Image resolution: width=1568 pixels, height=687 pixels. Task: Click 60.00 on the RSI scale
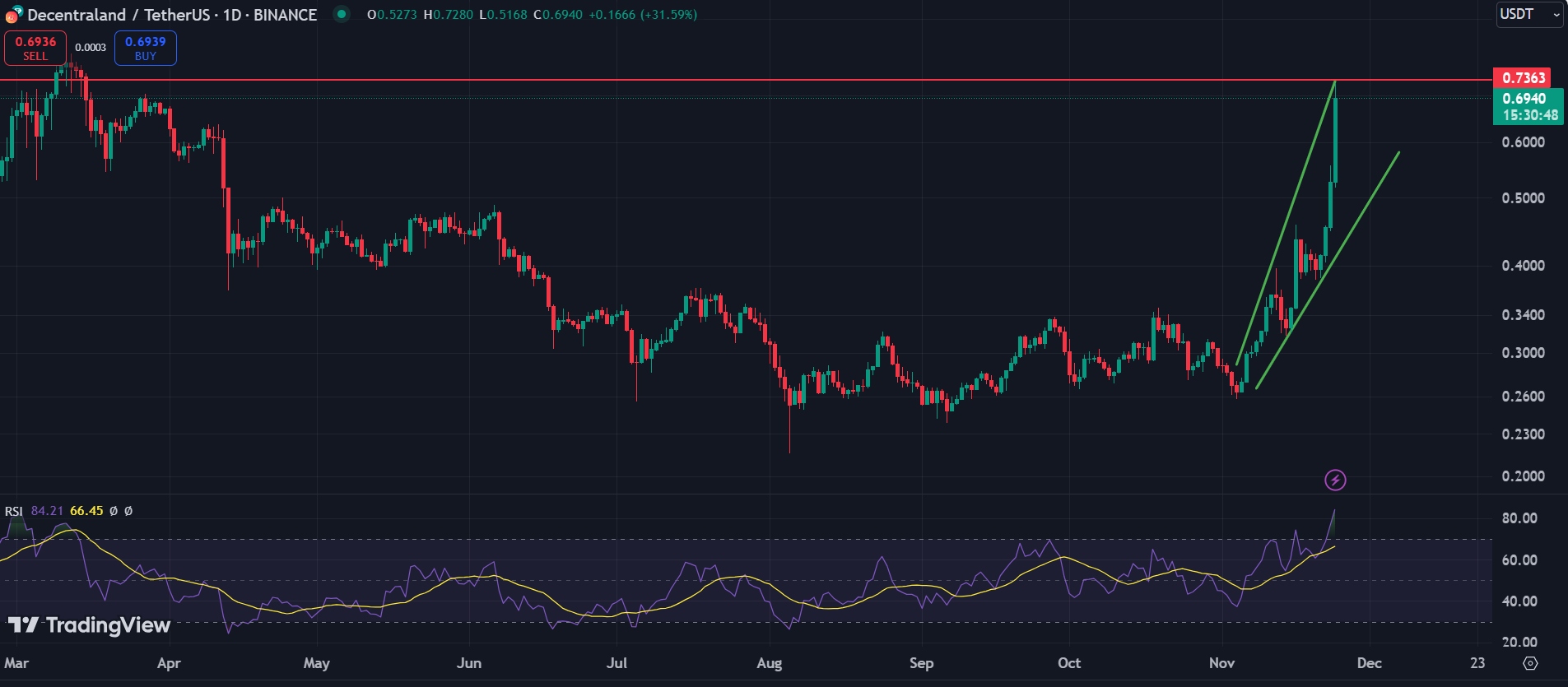pos(1519,560)
